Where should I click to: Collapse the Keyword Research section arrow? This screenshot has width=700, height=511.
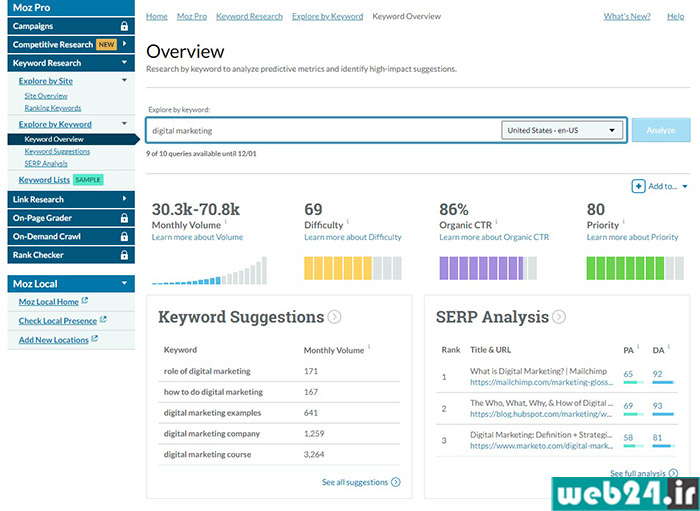125,62
